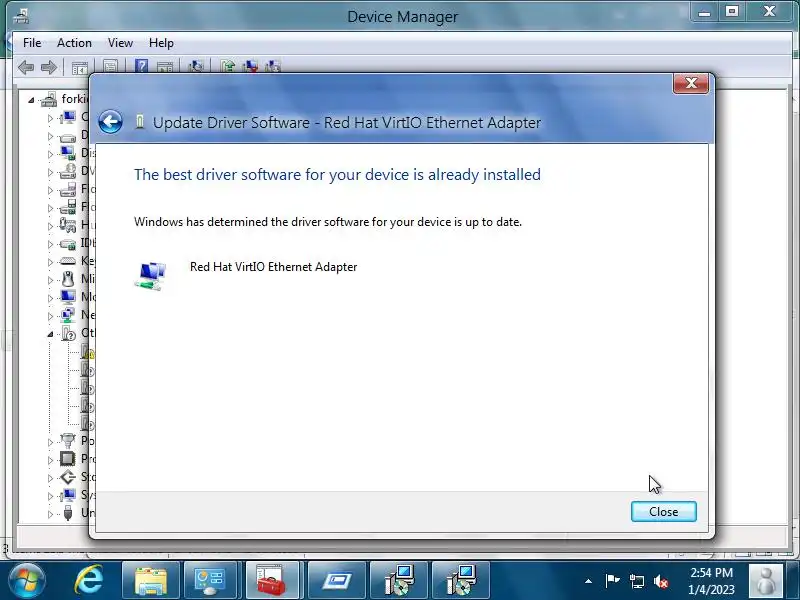
Task: Click the Show/Hide Console Tree toolbar icon
Action: click(80, 67)
